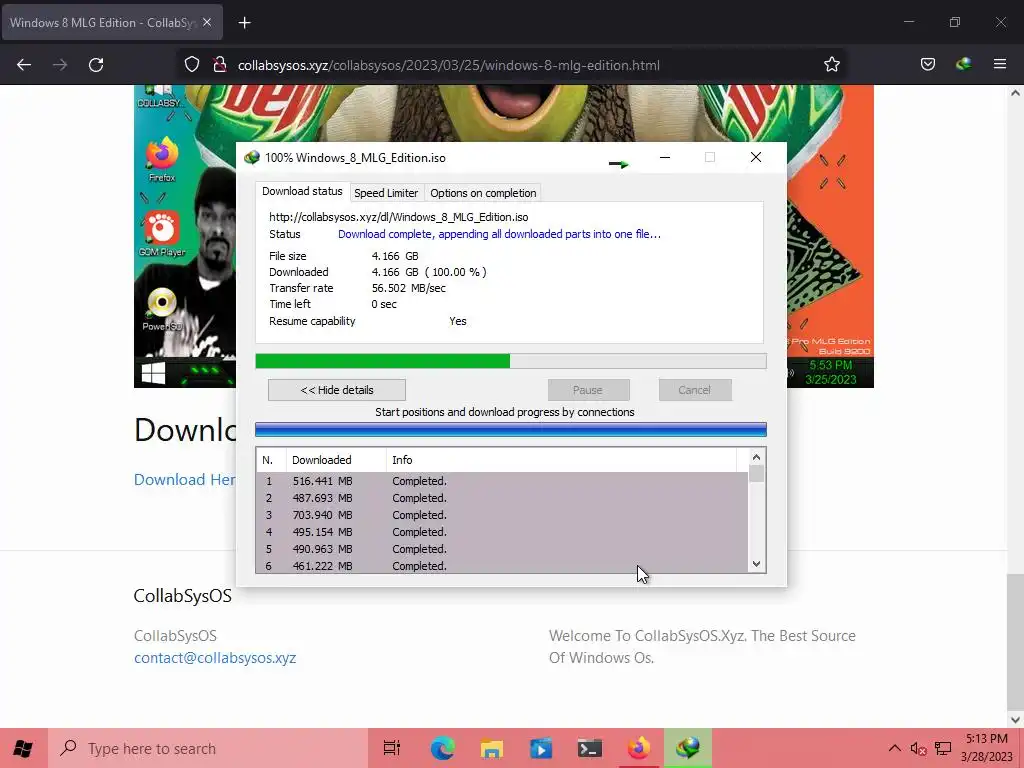Switch to Firefox on the taskbar
This screenshot has width=1024, height=768.
point(639,748)
